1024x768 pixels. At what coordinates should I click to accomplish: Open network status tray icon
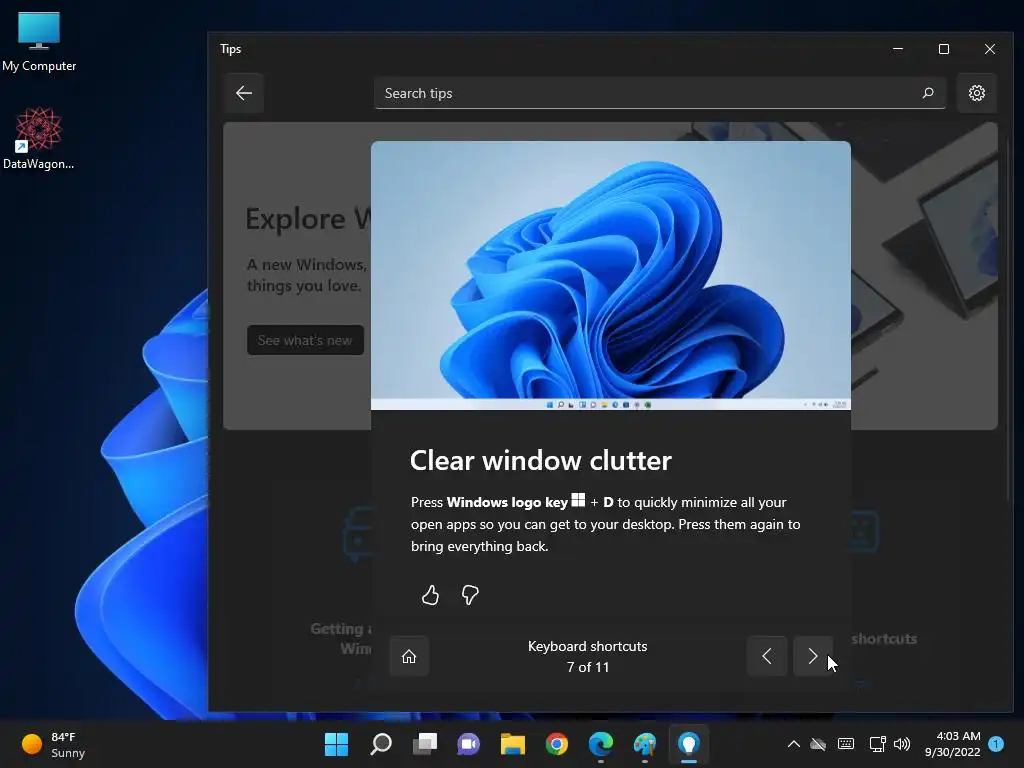pyautogui.click(x=877, y=744)
